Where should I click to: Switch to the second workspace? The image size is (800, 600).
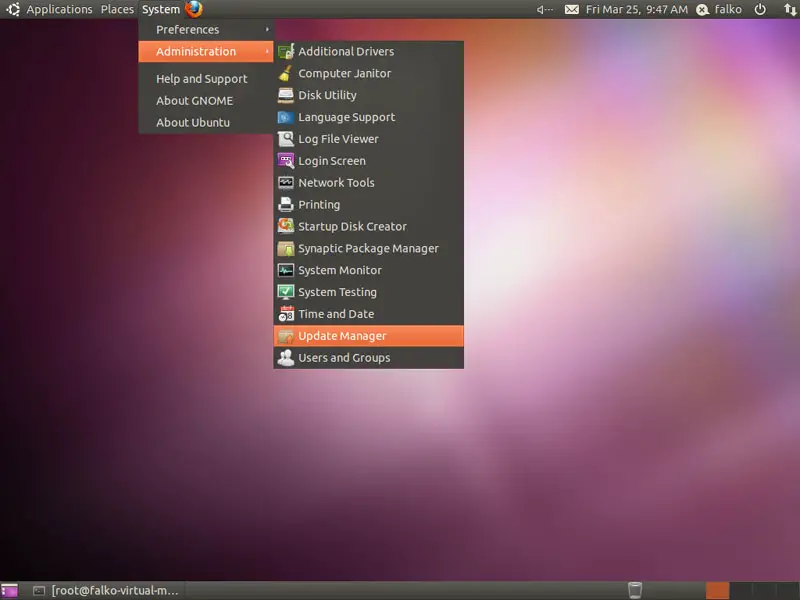pyautogui.click(x=741, y=591)
